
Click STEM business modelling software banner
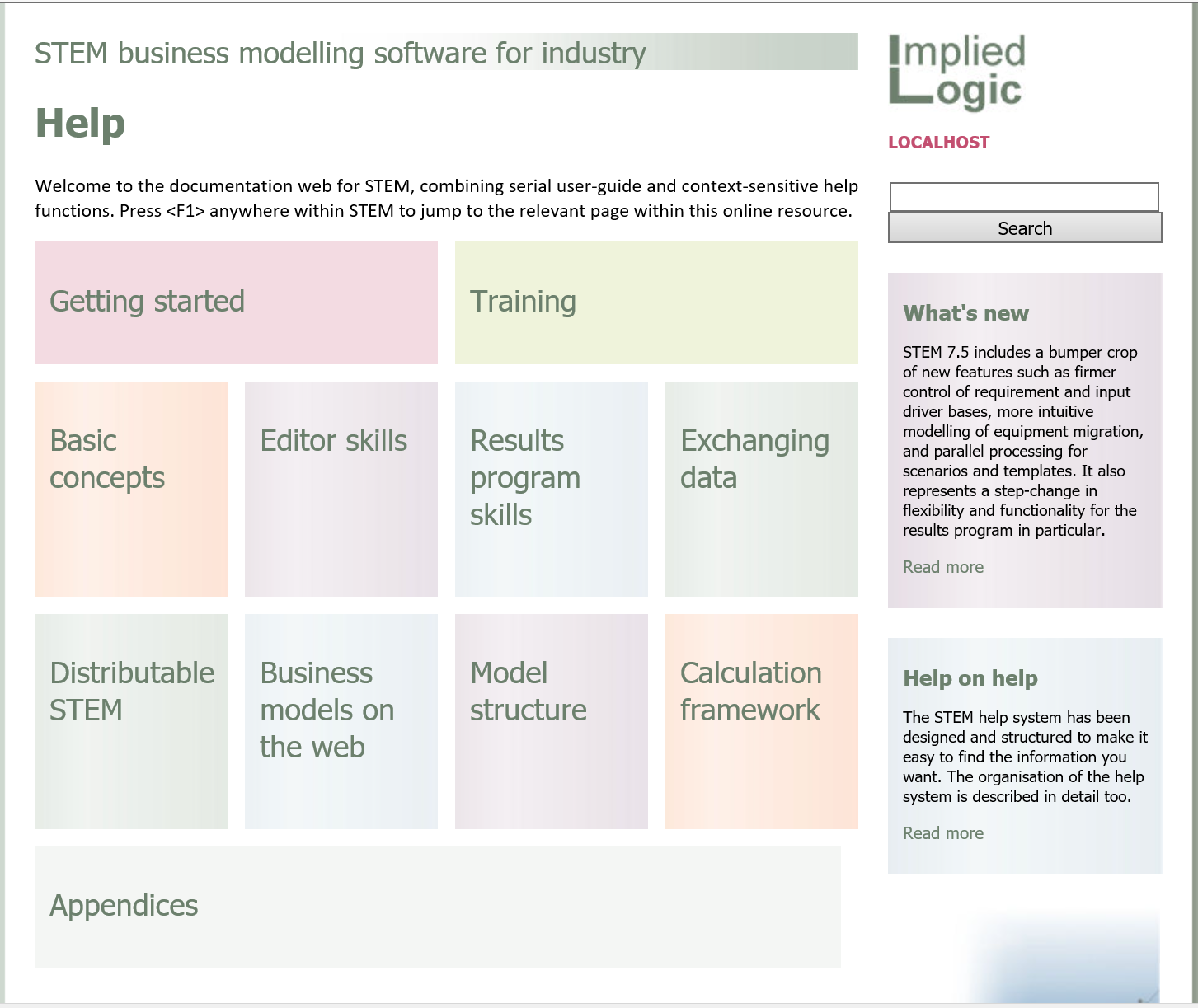(446, 53)
